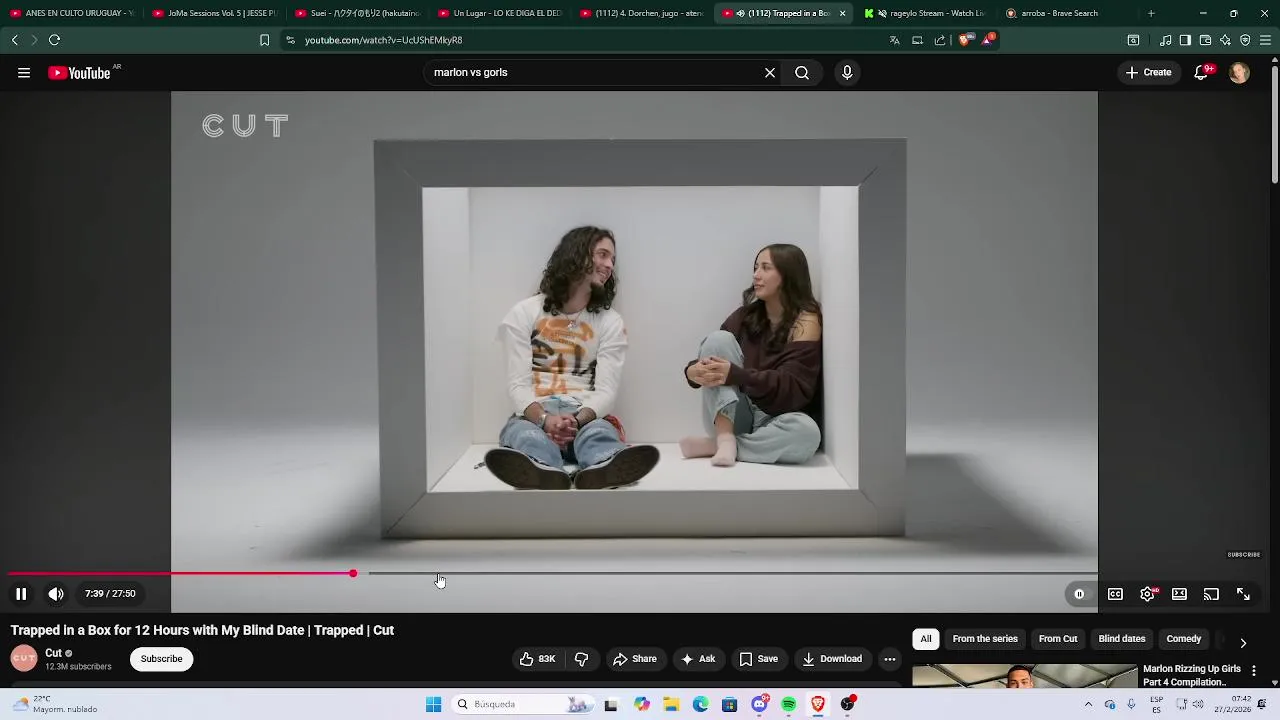Select the 'Comedy' chip

click(1184, 639)
